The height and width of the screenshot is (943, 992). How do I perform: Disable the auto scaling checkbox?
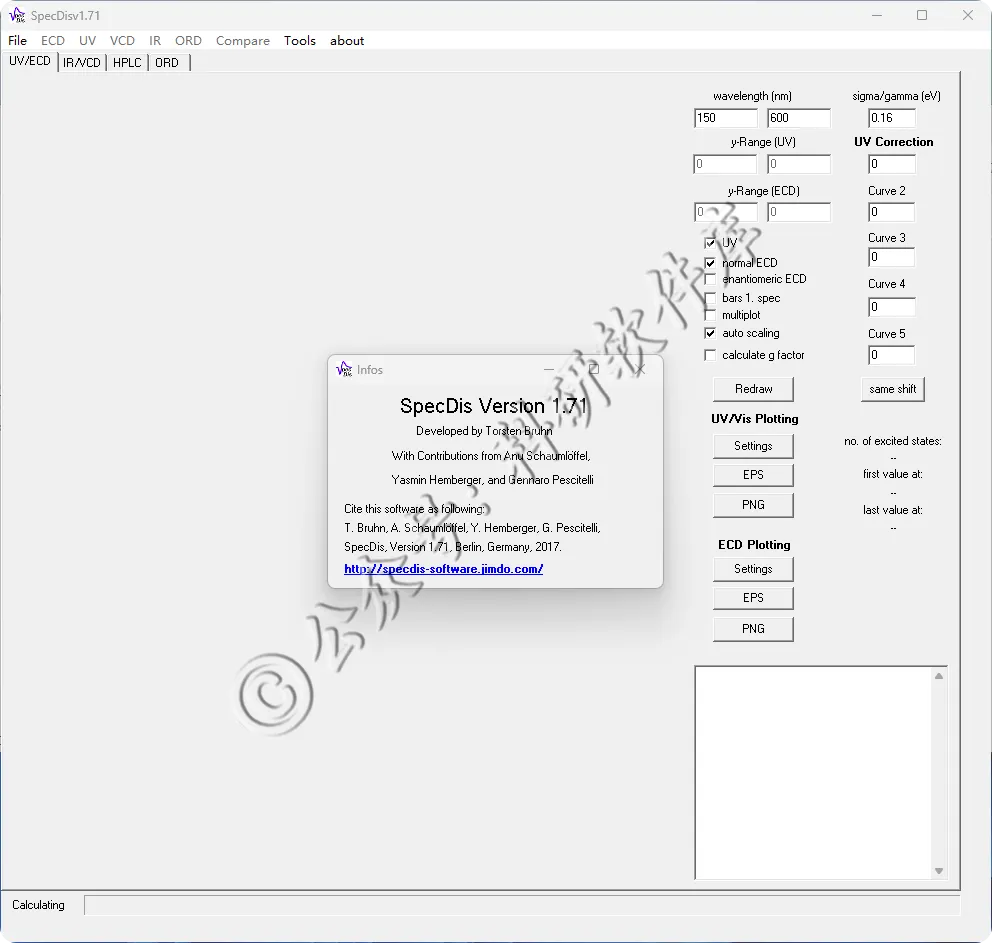pos(710,333)
